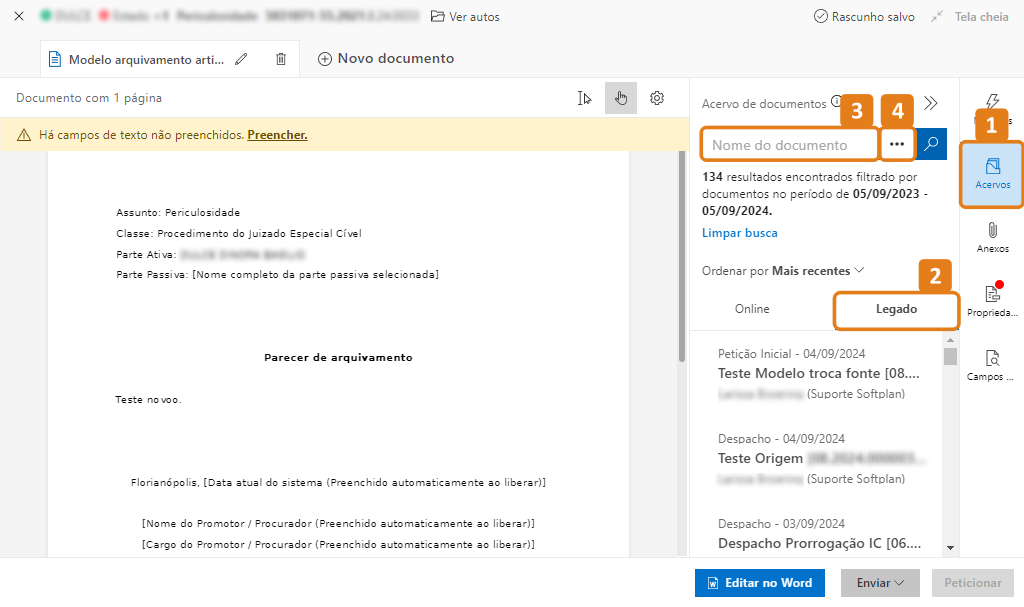
Task: Delete document with the trash icon
Action: [x=281, y=59]
